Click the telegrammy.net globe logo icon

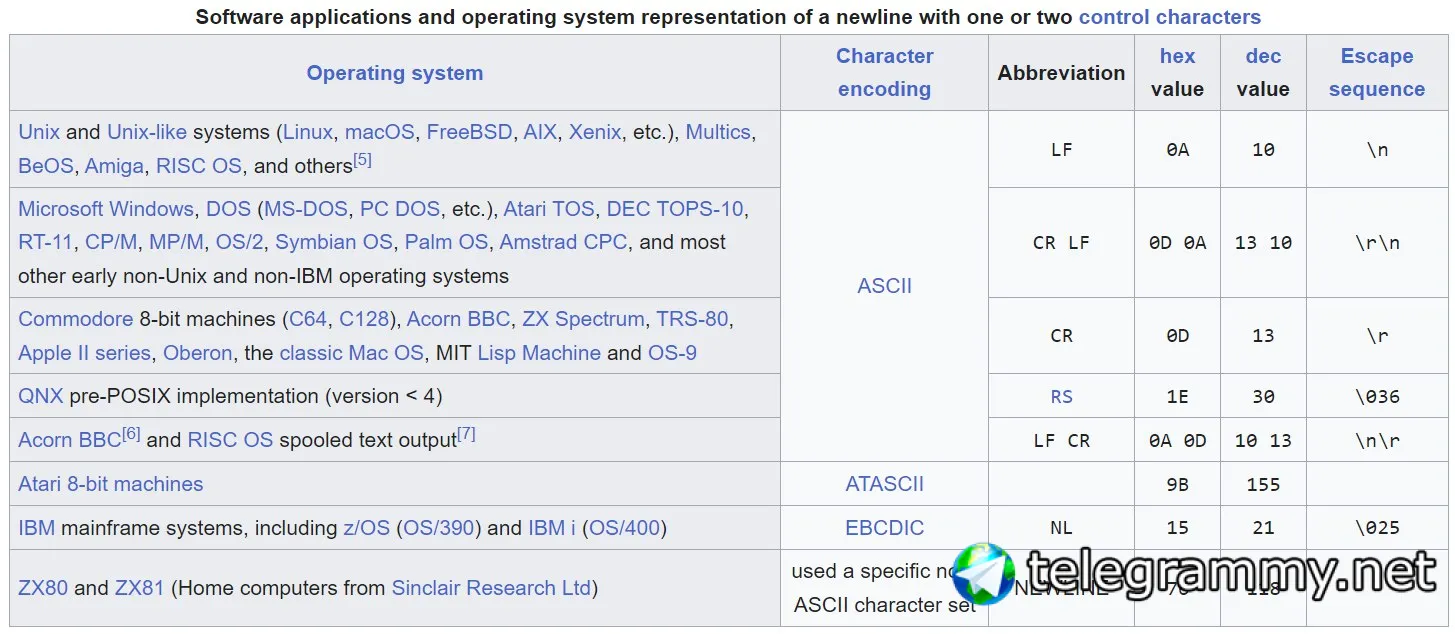(983, 574)
